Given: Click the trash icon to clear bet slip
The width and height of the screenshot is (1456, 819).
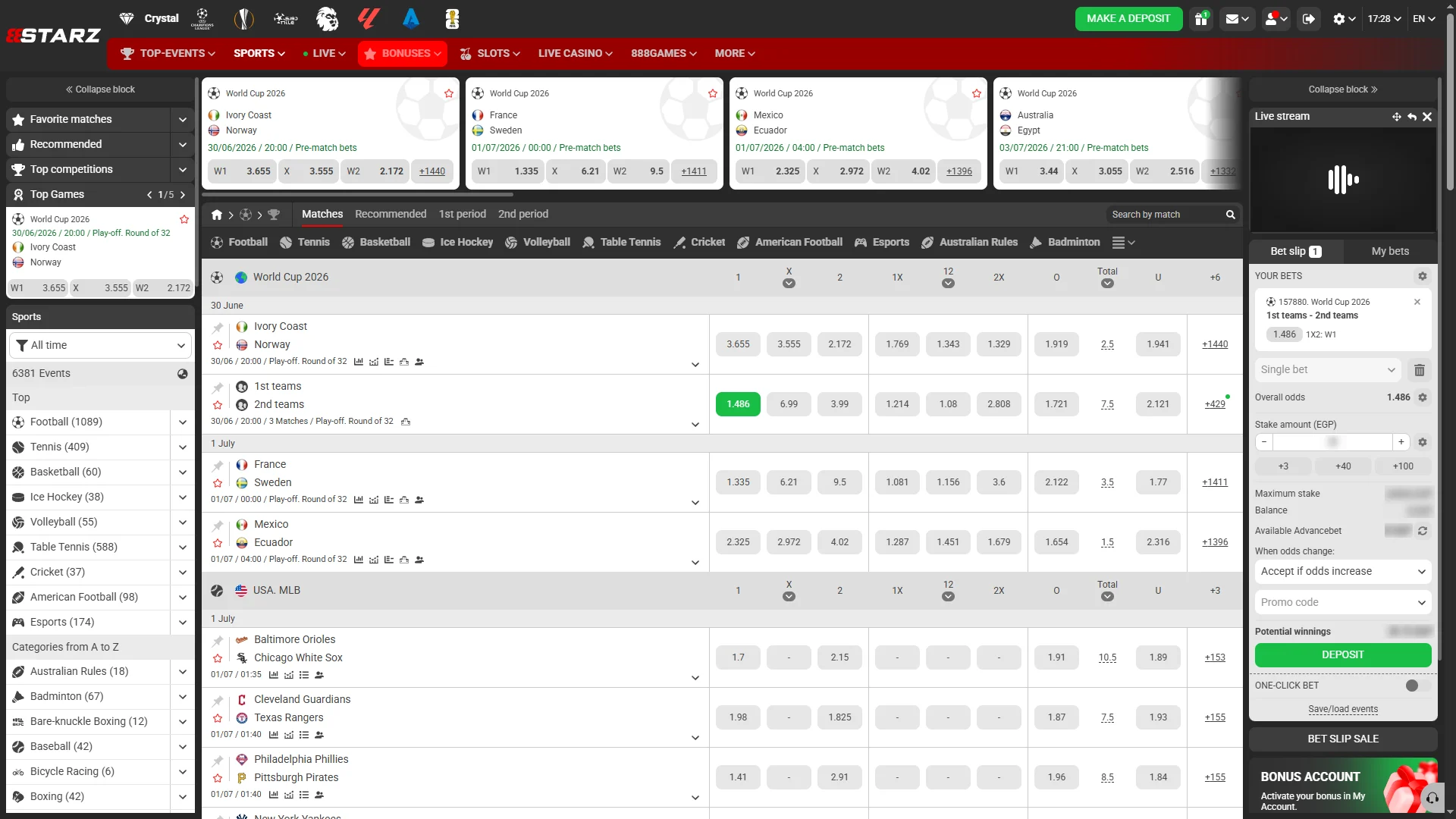Looking at the screenshot, I should [x=1420, y=370].
